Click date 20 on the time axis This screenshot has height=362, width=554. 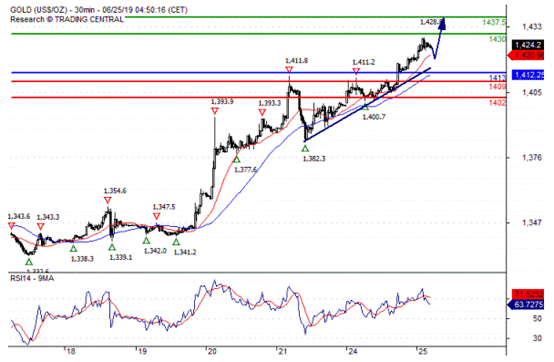[x=212, y=351]
